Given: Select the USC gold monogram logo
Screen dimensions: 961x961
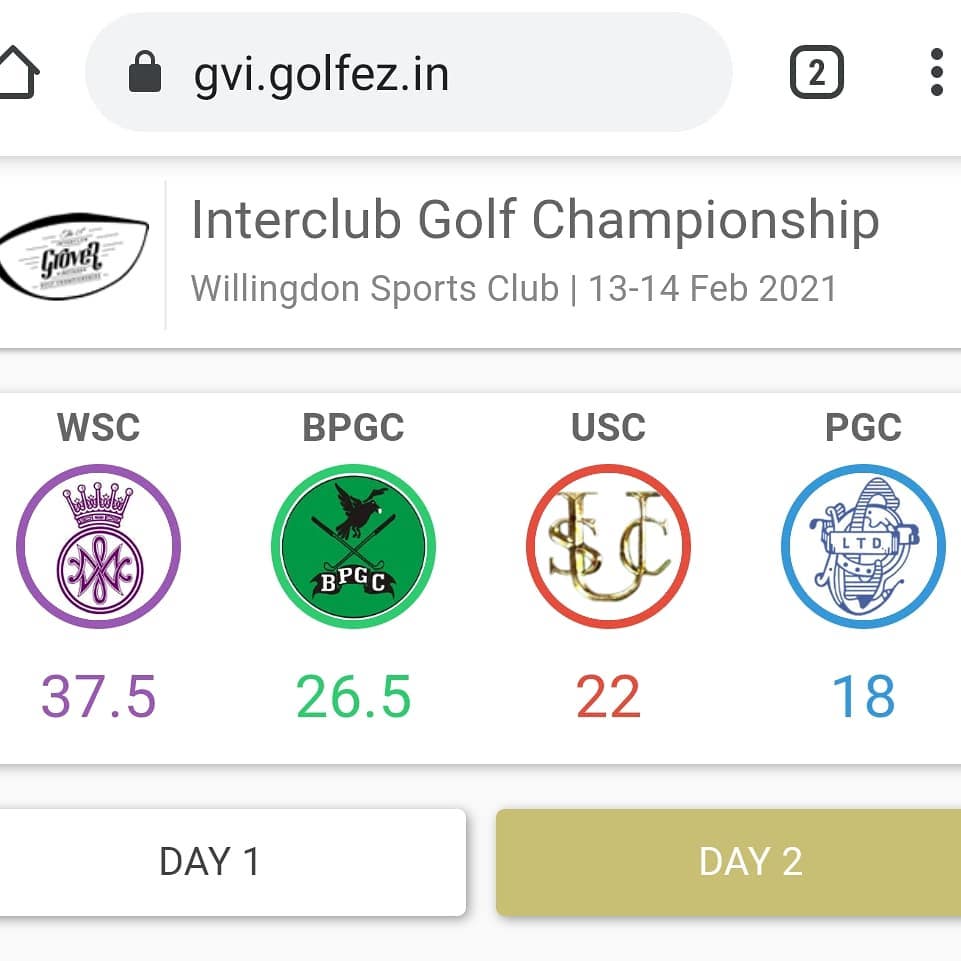Looking at the screenshot, I should click(609, 546).
